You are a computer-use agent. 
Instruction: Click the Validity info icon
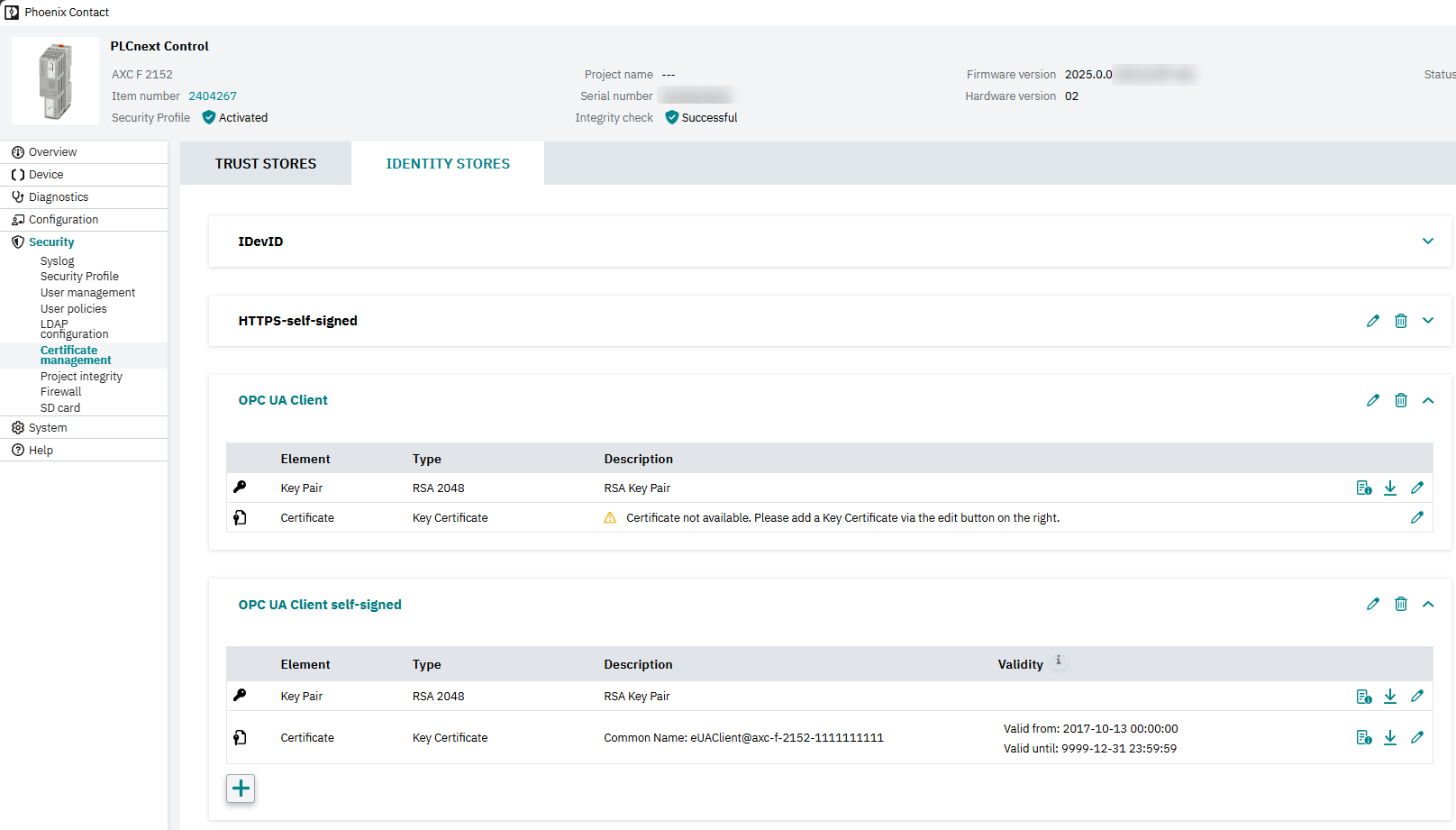(x=1059, y=661)
